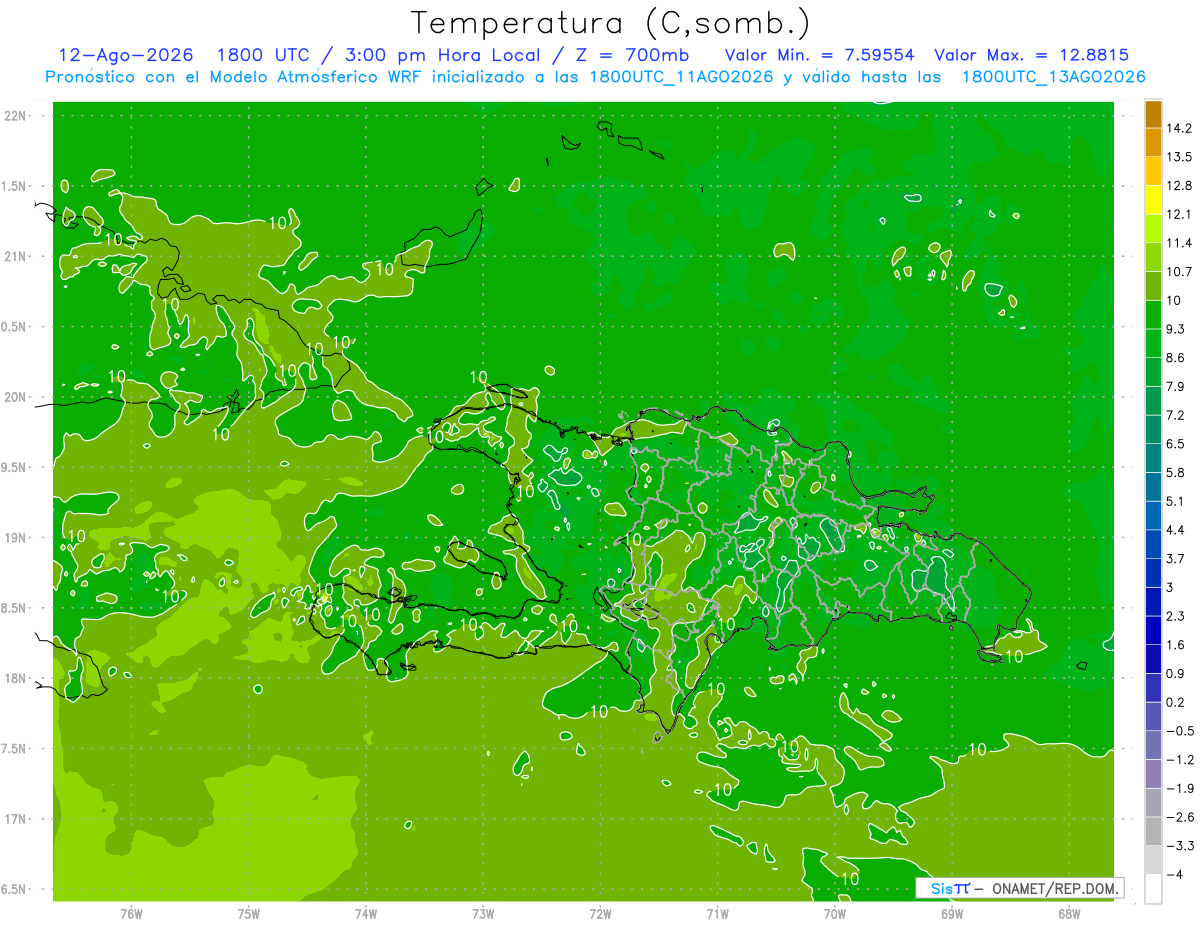1200x927 pixels.
Task: Click the '-0.5' colorbar value
Action: (x=1180, y=731)
